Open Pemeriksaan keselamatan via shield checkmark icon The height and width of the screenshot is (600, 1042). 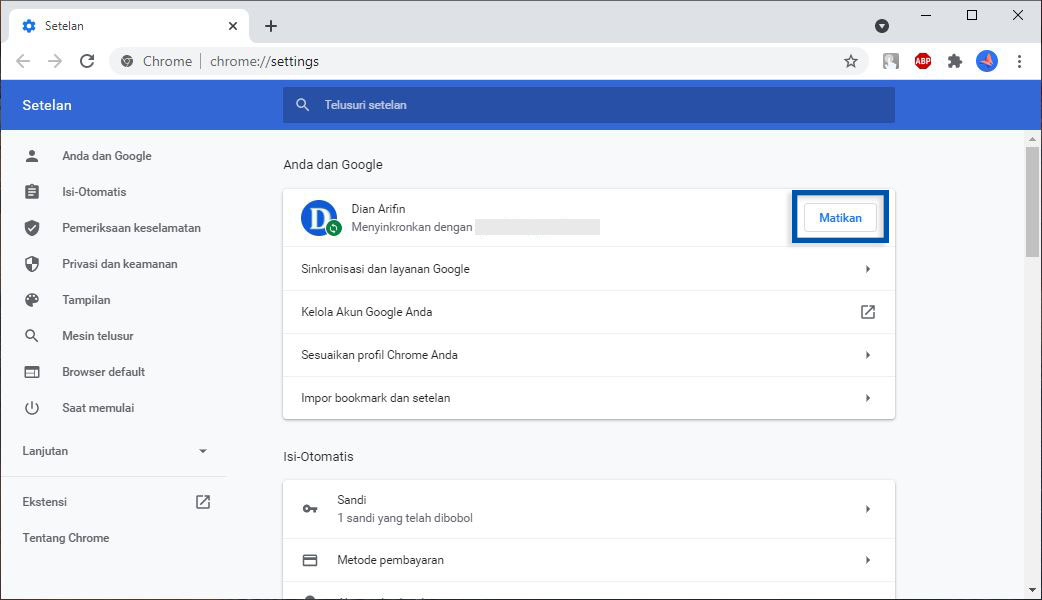coord(30,227)
